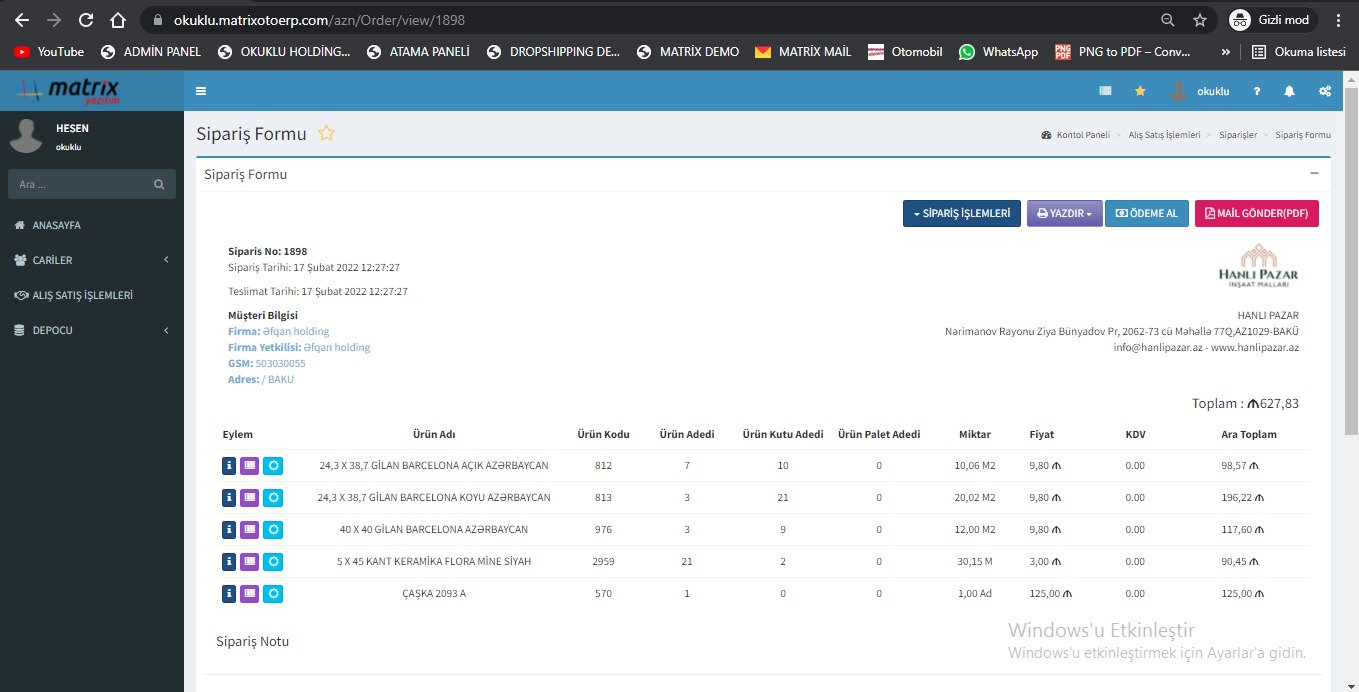This screenshot has height=692, width=1359.
Task: Click the hamburger menu toggle icon
Action: click(201, 91)
